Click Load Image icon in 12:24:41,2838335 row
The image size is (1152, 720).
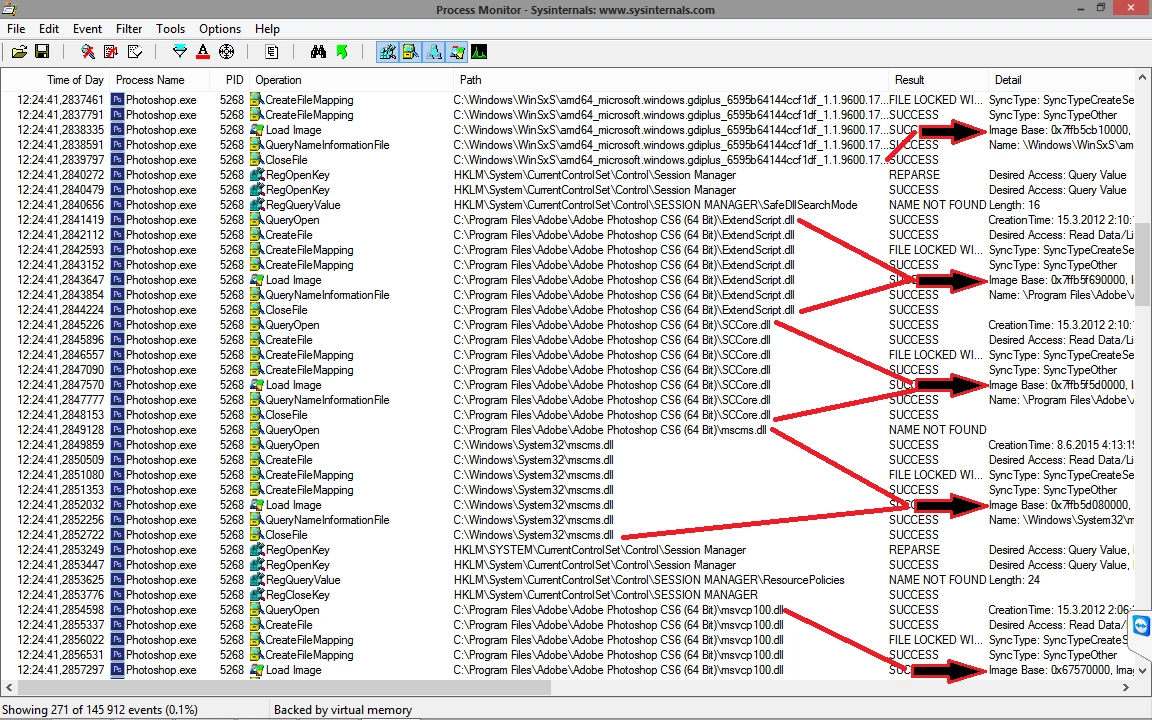[x=256, y=130]
